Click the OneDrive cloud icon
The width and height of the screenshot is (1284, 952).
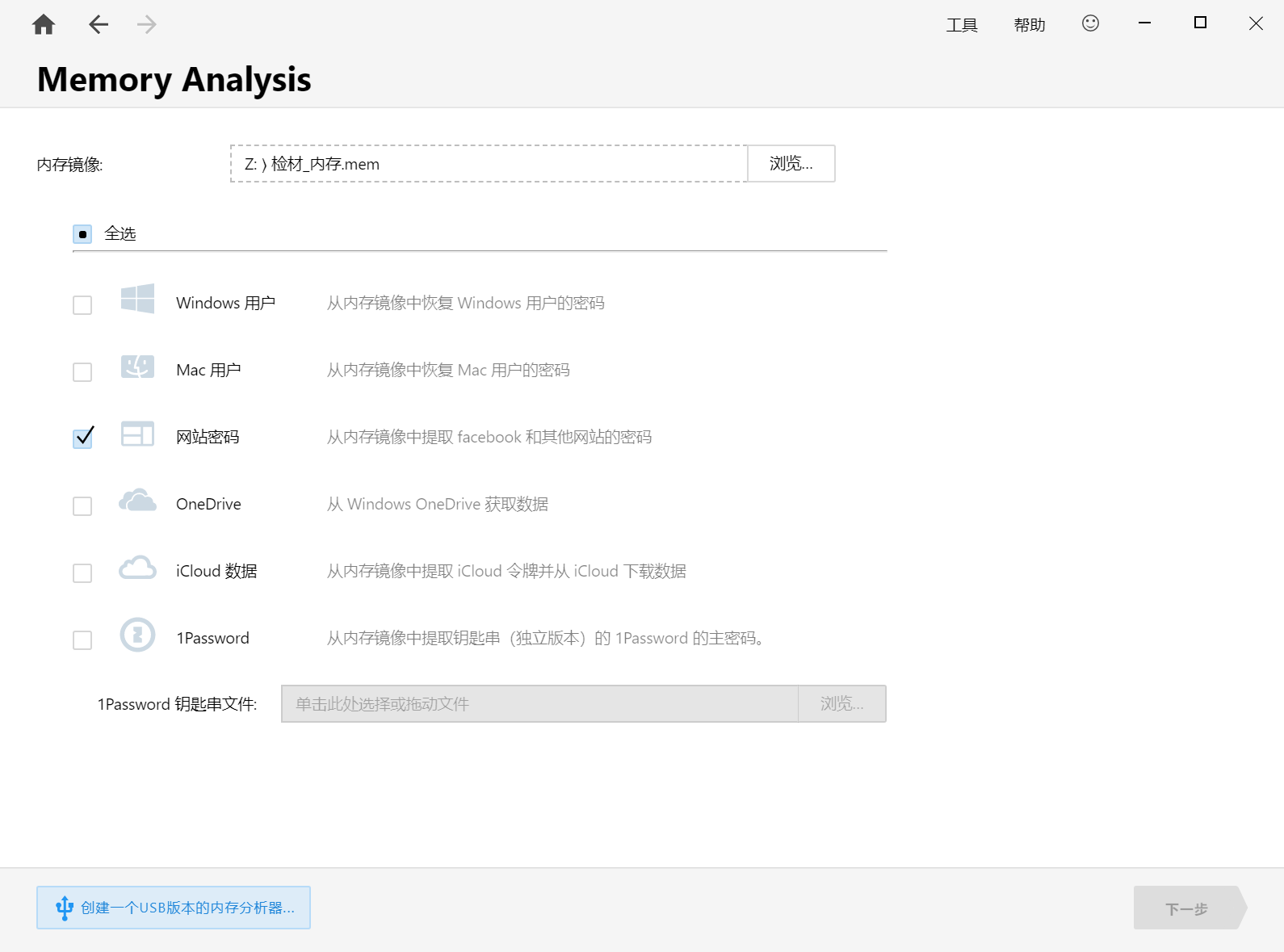pos(137,501)
